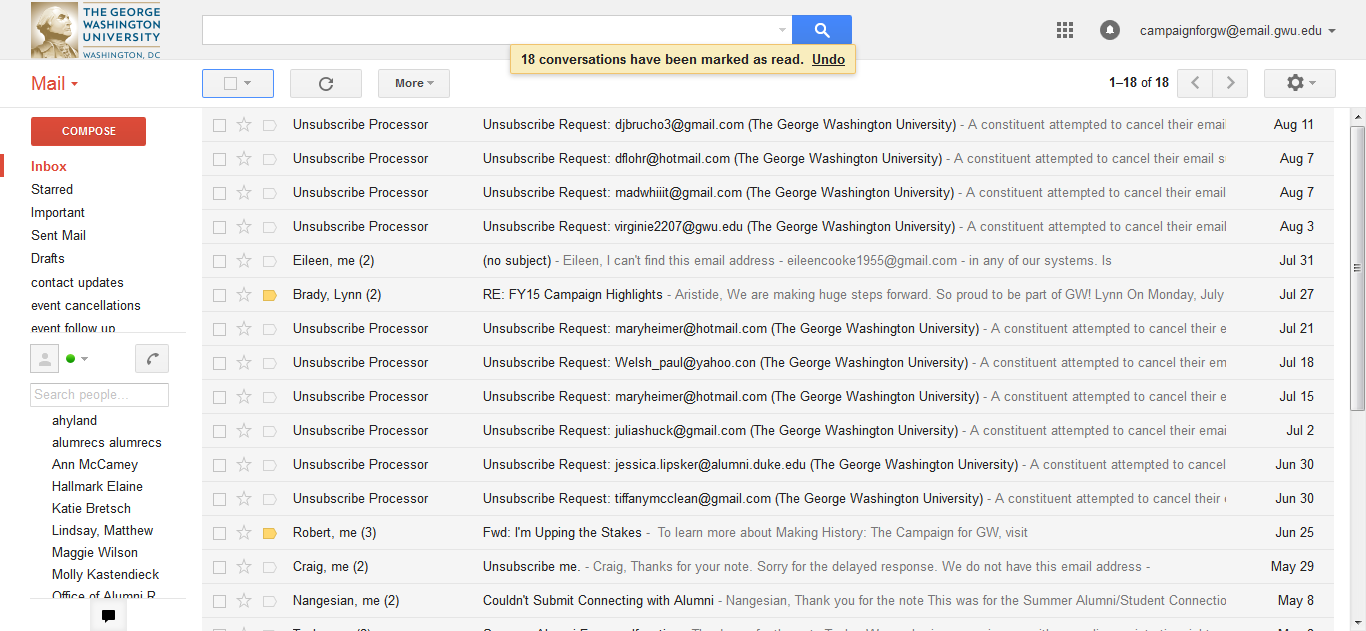Star the djbrucho3@gmail.com unsubscribe email
Image resolution: width=1366 pixels, height=631 pixels.
pos(244,125)
